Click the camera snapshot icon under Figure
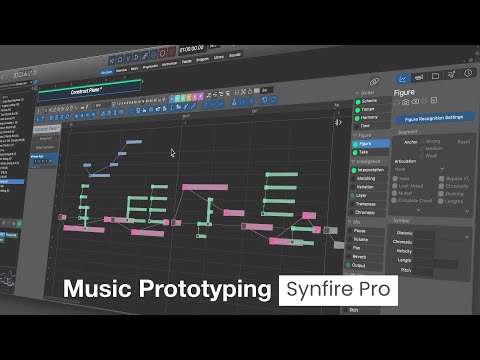 tap(405, 102)
